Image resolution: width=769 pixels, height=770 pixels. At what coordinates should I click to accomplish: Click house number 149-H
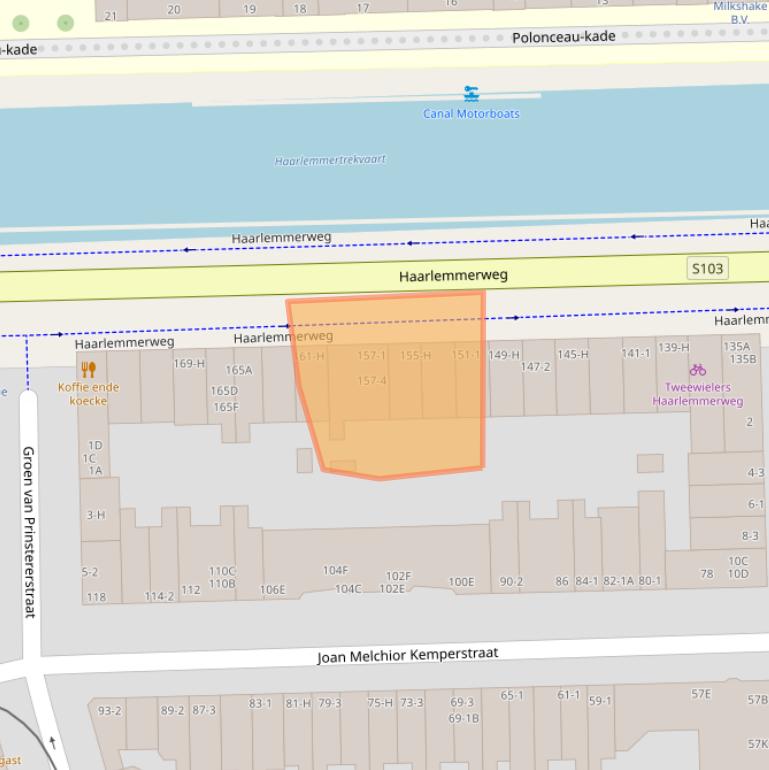[504, 354]
